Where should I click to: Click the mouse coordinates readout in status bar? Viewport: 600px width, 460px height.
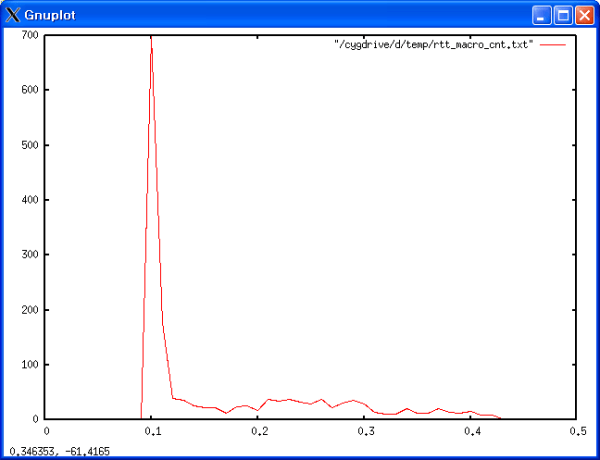[60, 452]
